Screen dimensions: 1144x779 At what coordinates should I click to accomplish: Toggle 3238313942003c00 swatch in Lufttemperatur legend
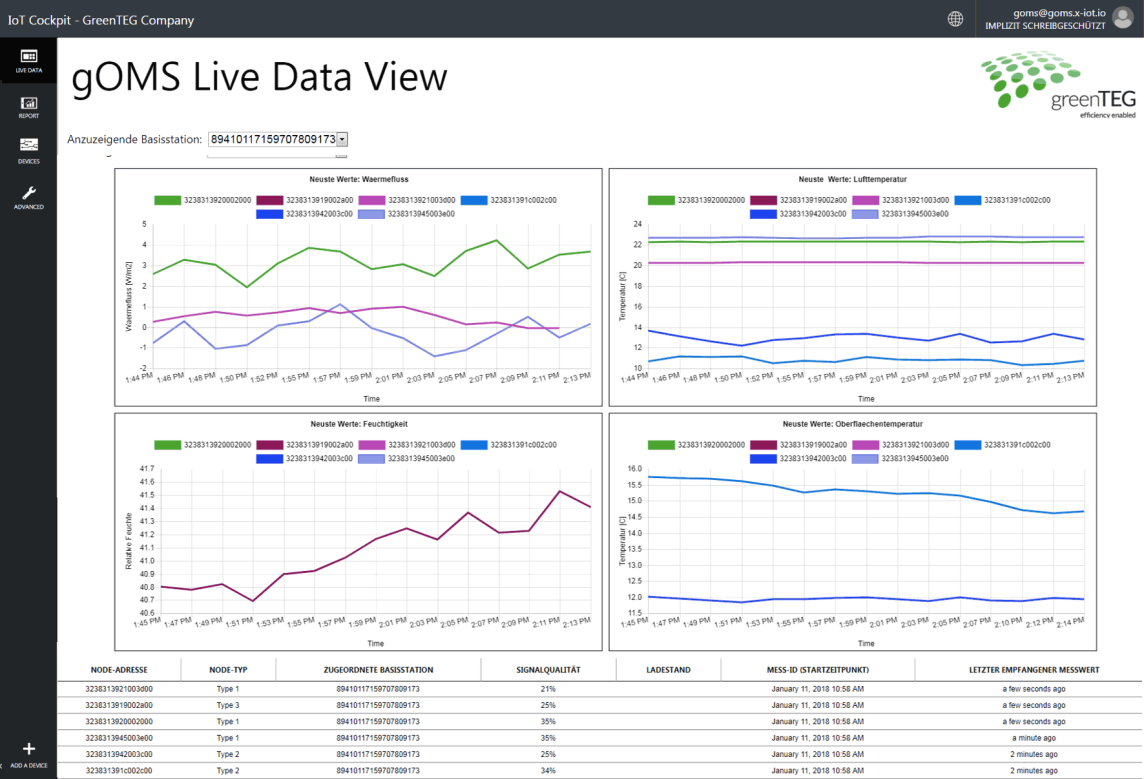(x=763, y=214)
